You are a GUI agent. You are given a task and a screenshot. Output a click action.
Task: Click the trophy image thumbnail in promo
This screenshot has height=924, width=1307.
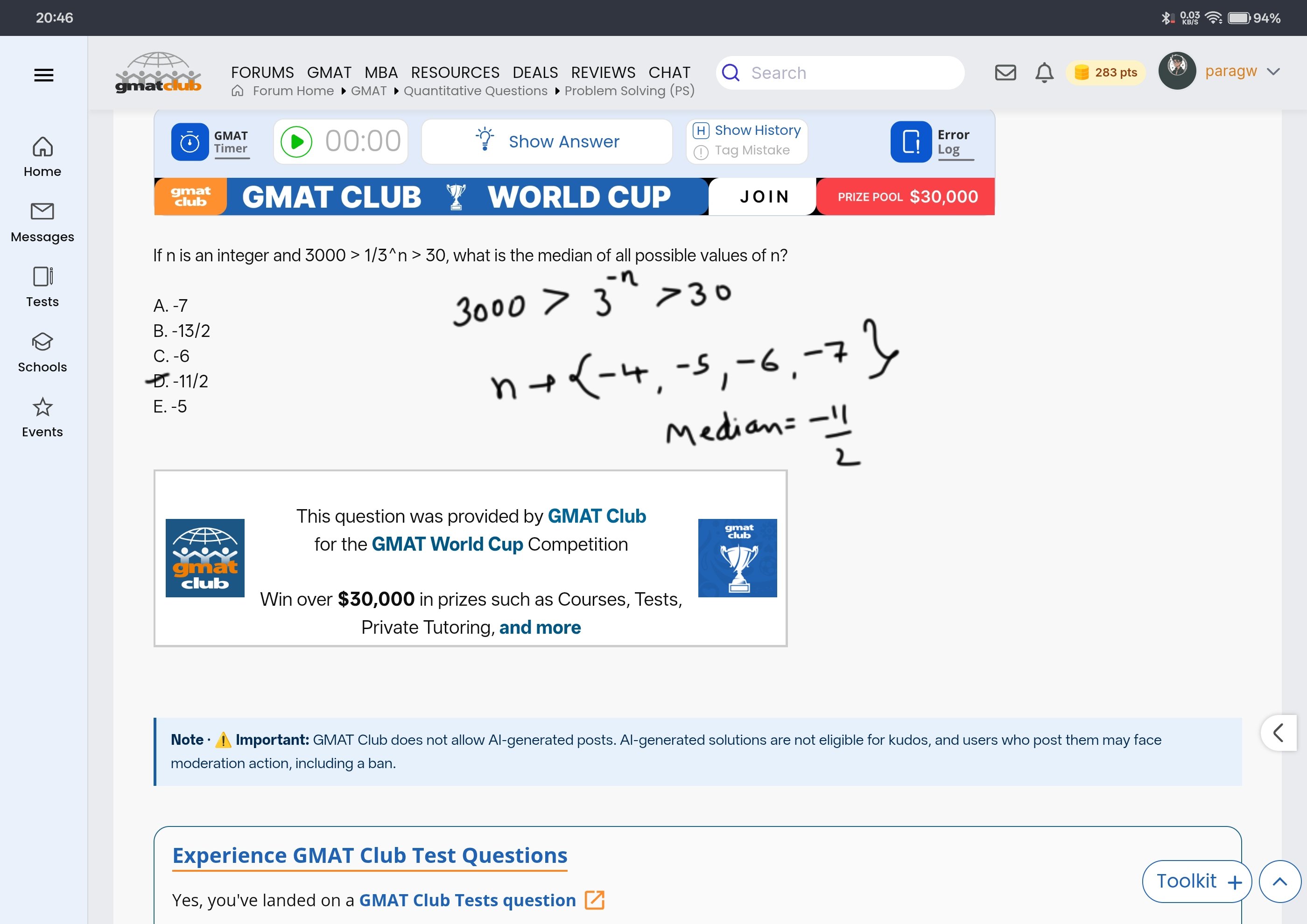click(x=737, y=558)
